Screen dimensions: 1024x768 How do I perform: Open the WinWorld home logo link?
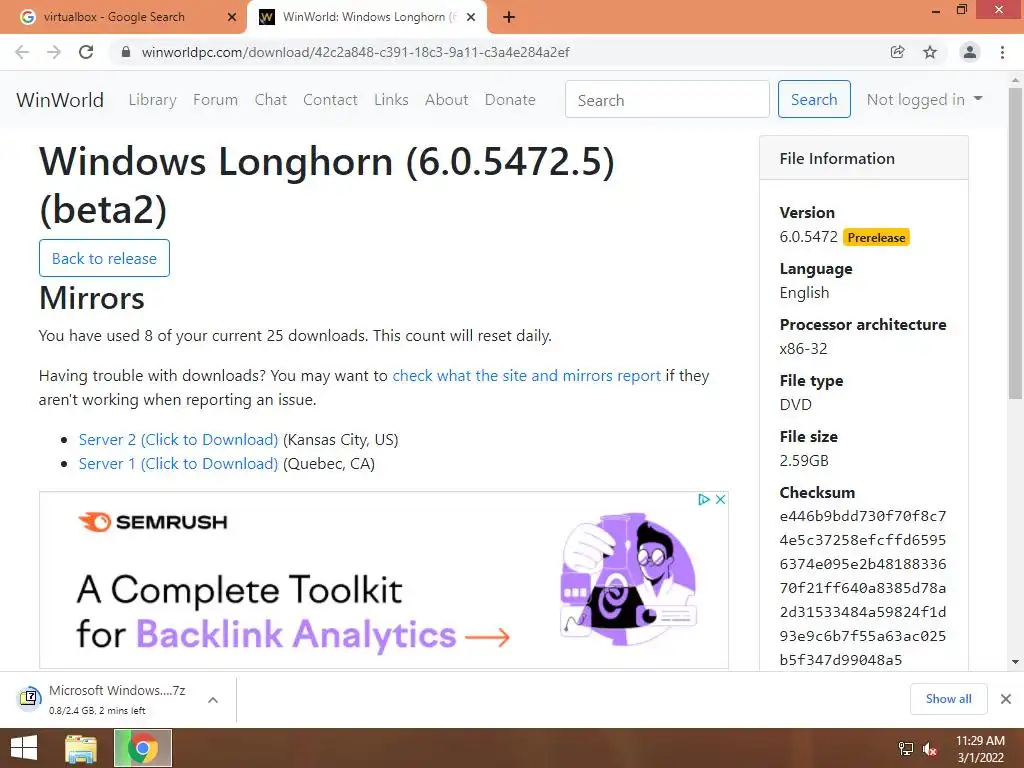pyautogui.click(x=60, y=100)
